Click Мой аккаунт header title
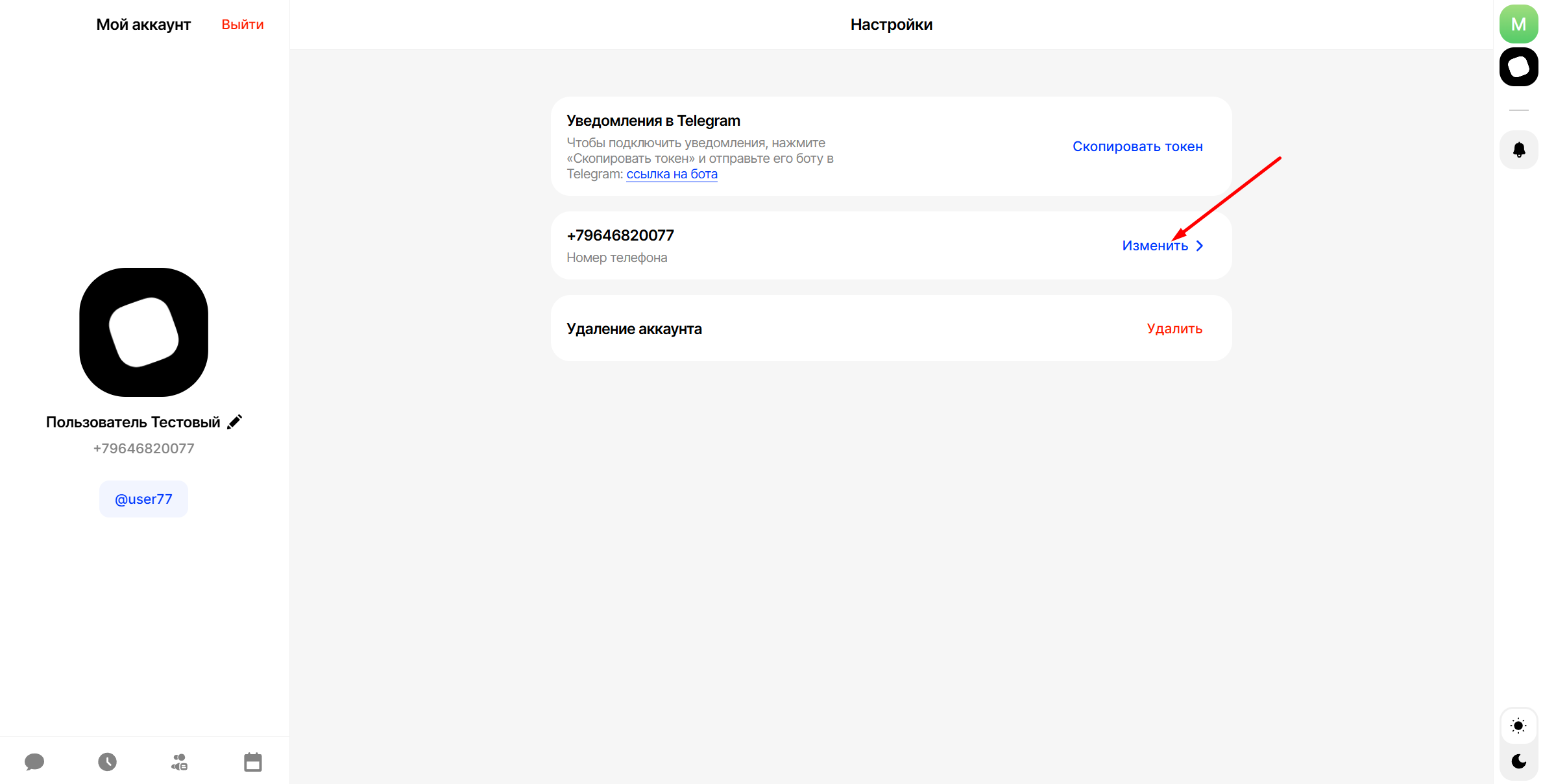The width and height of the screenshot is (1543, 784). [x=143, y=25]
